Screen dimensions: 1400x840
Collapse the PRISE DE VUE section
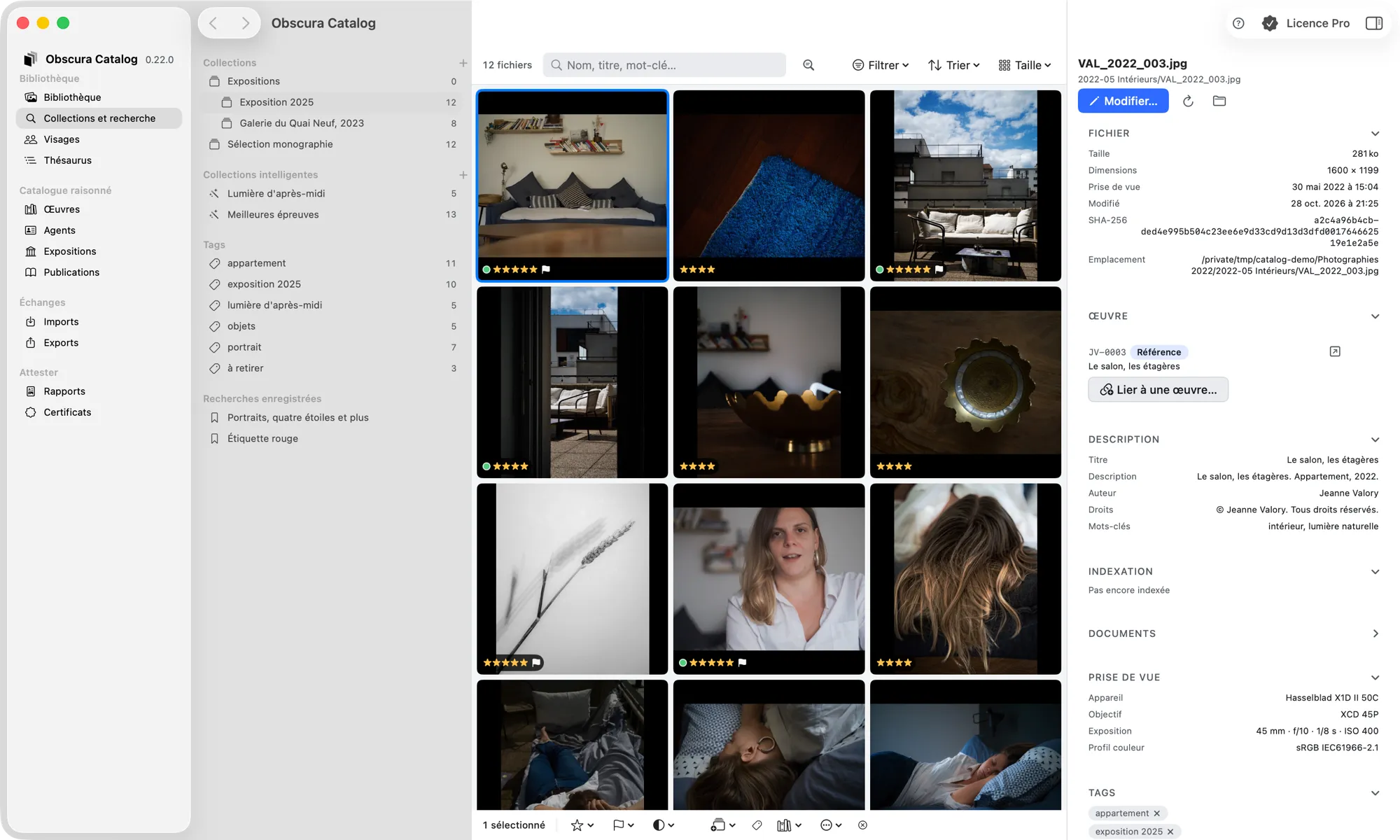click(1375, 678)
